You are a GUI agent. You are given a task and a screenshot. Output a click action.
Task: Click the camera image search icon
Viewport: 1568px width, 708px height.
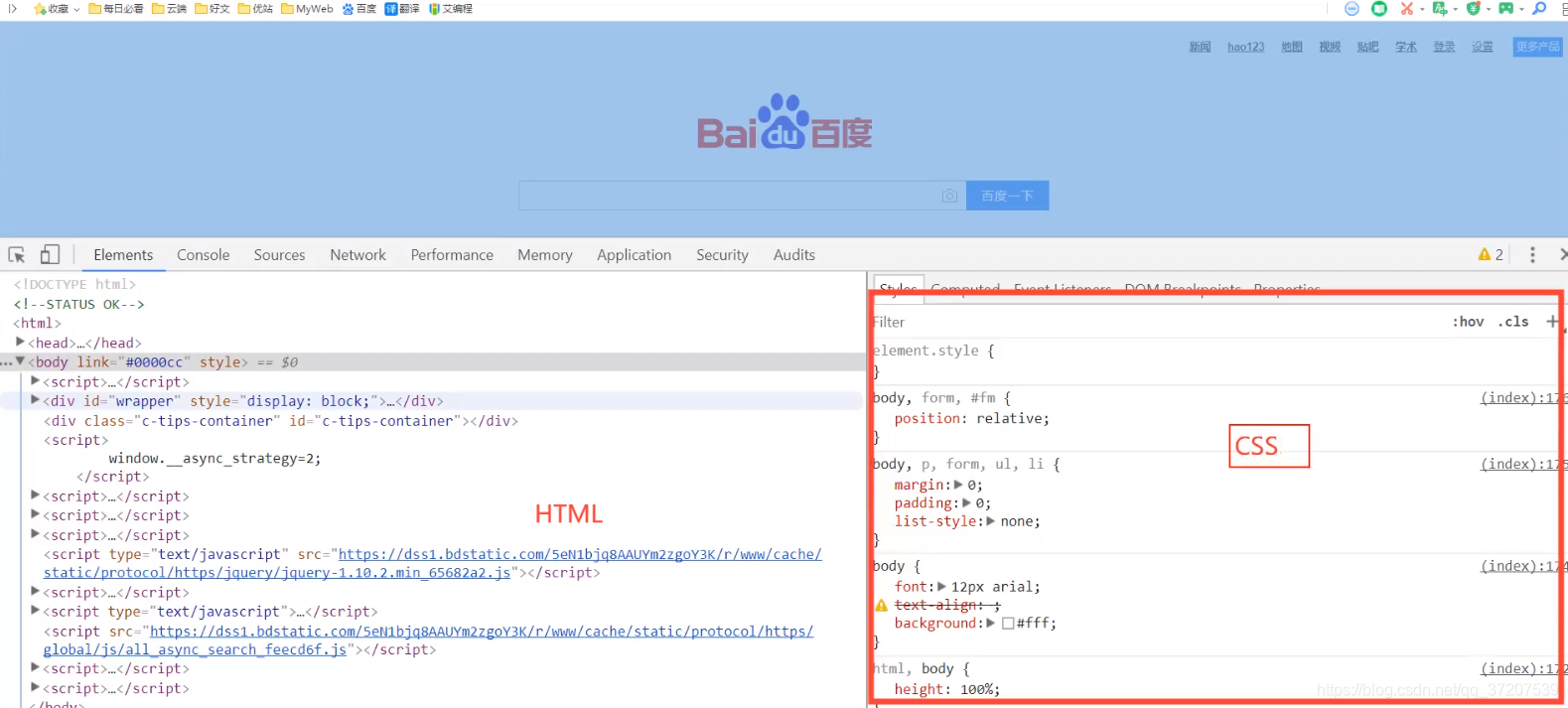(949, 196)
